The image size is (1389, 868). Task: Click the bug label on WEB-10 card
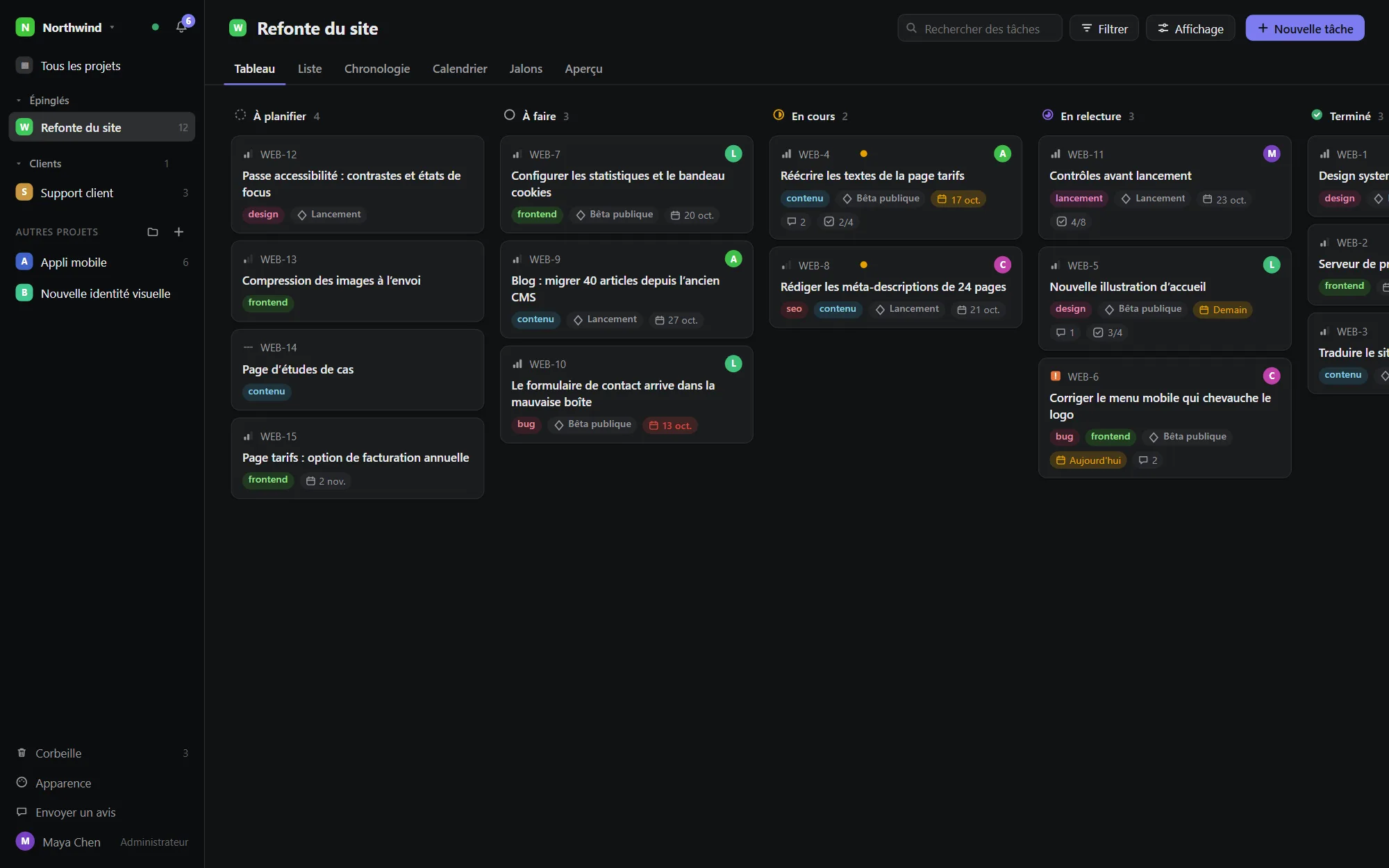click(526, 424)
